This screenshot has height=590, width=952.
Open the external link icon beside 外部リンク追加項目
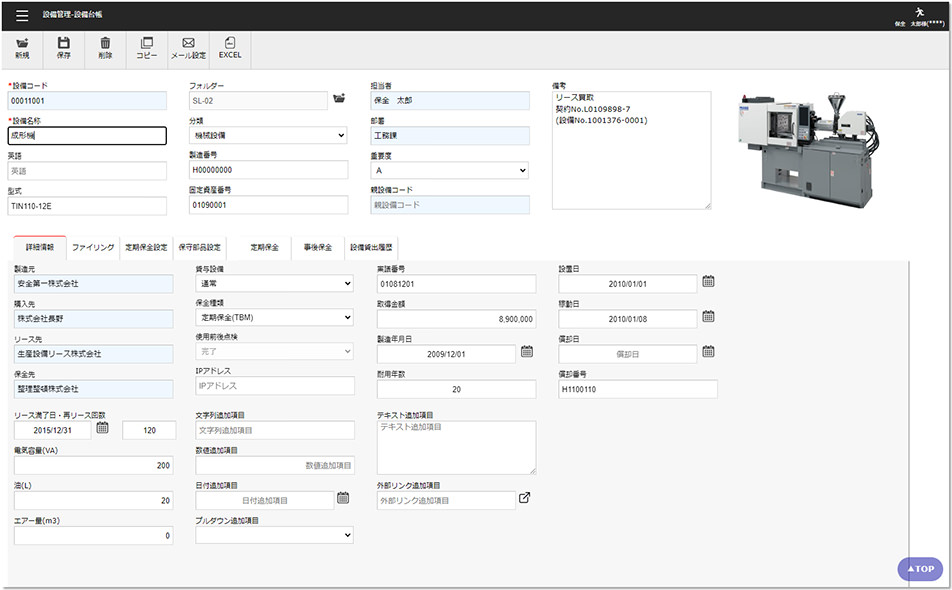click(525, 498)
